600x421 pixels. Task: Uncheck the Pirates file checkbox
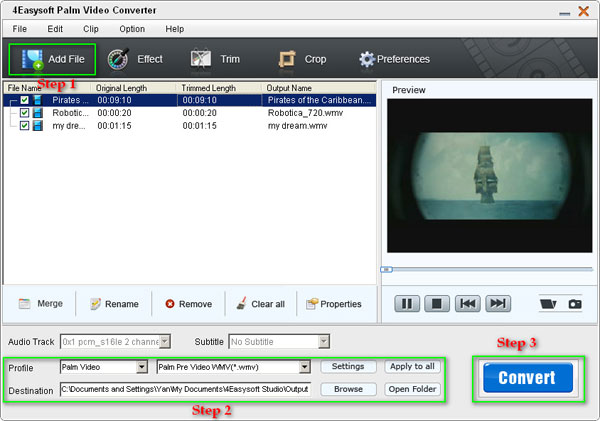[24, 100]
